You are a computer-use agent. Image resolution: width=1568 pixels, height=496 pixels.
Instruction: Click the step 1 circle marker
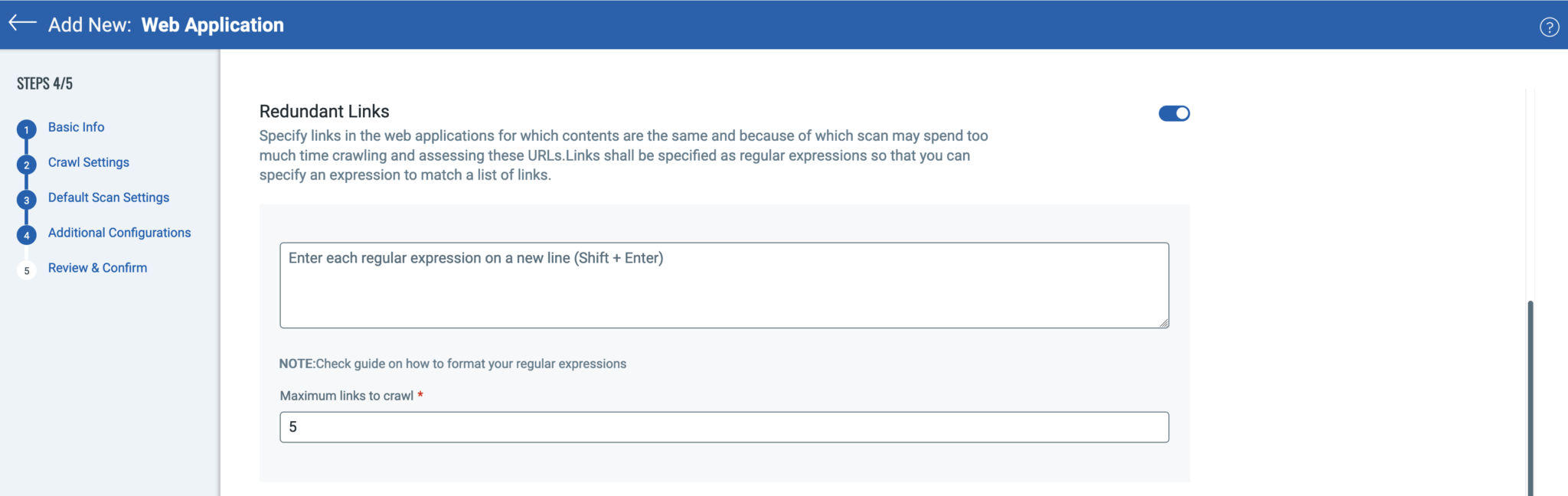click(x=27, y=129)
